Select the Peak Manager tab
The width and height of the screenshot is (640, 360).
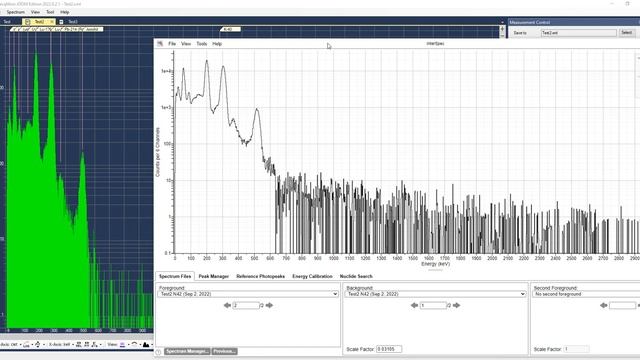tap(213, 276)
